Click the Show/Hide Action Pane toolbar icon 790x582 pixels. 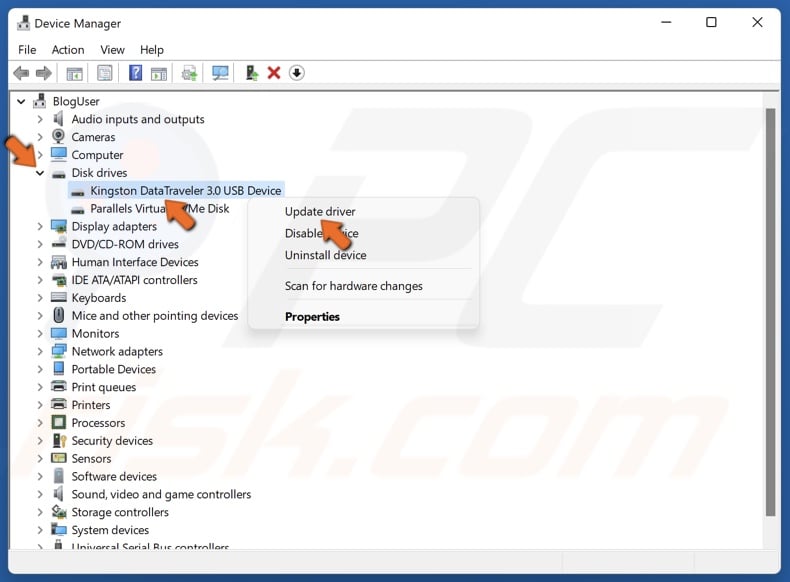159,74
